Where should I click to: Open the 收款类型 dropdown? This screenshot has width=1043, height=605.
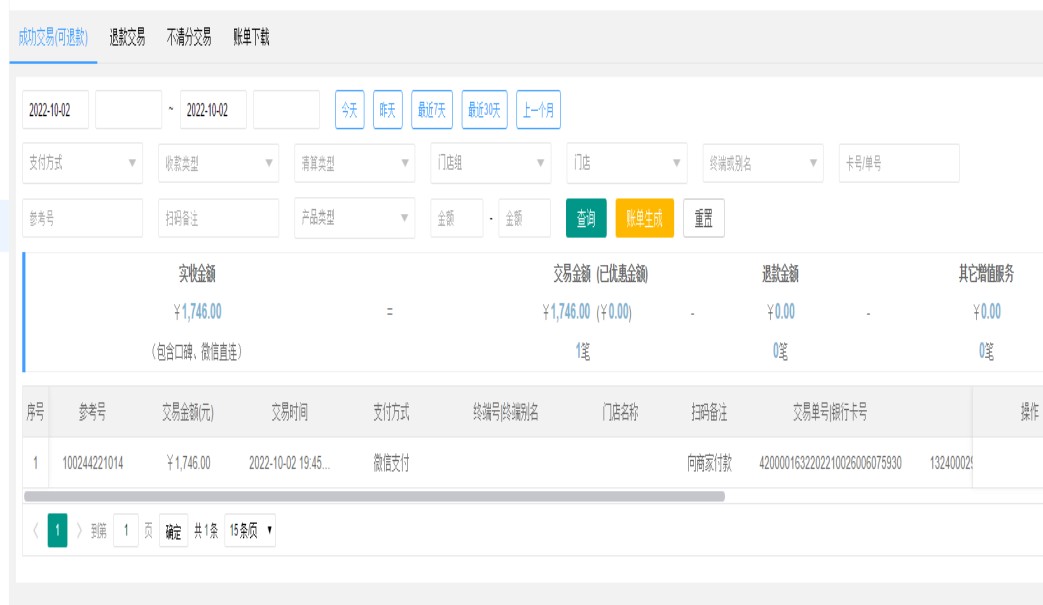click(218, 163)
